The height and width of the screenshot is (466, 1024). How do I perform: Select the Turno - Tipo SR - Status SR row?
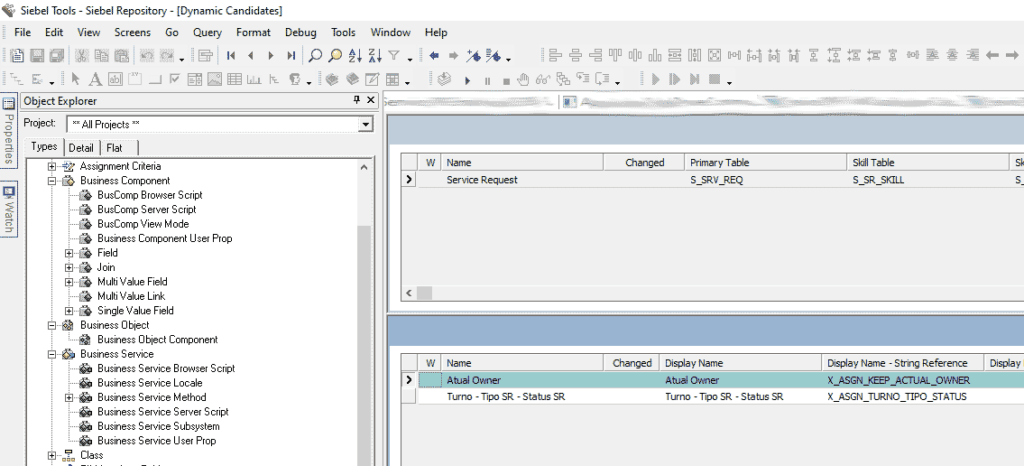coord(712,397)
